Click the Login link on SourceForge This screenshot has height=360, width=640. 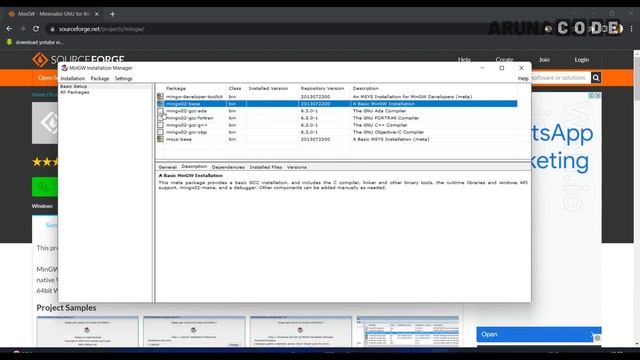click(582, 60)
